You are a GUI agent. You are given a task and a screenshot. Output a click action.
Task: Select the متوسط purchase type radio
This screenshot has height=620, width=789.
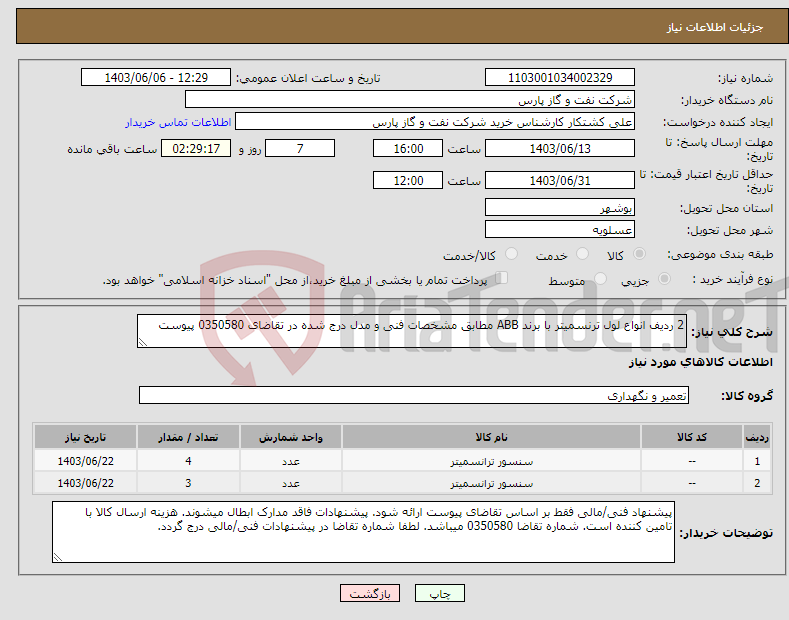600,278
